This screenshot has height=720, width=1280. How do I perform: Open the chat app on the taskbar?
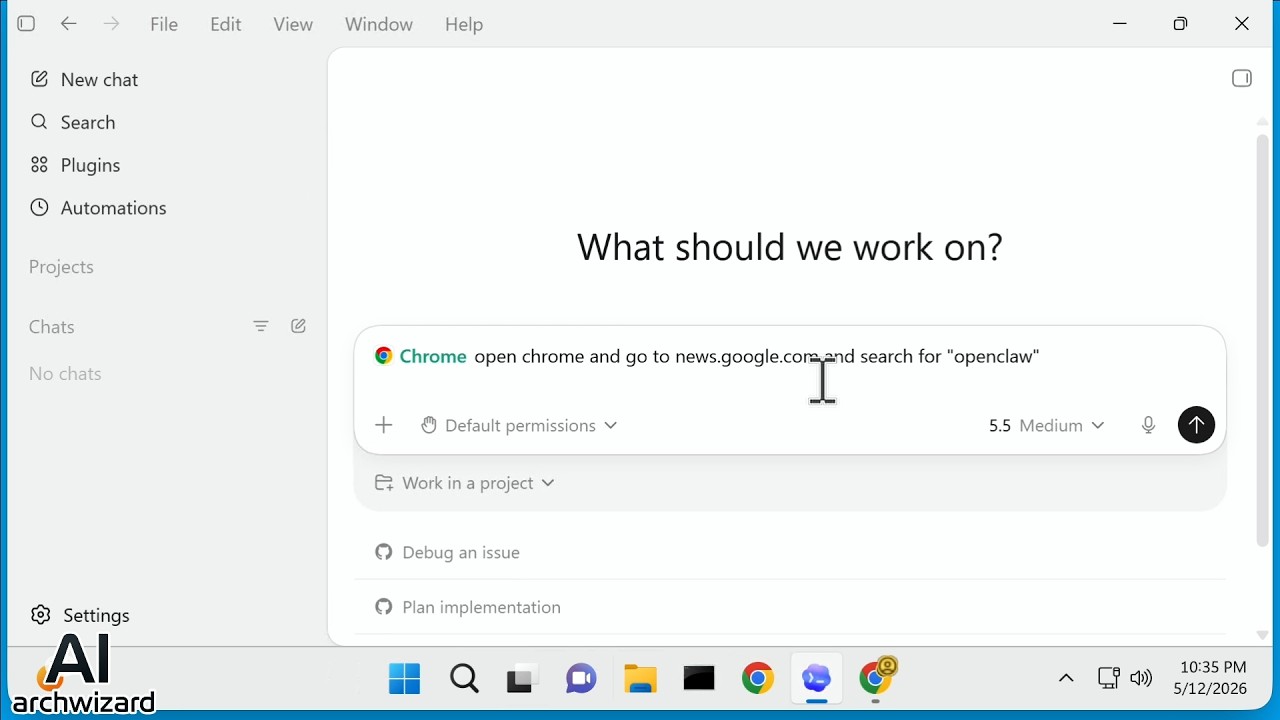pos(581,679)
